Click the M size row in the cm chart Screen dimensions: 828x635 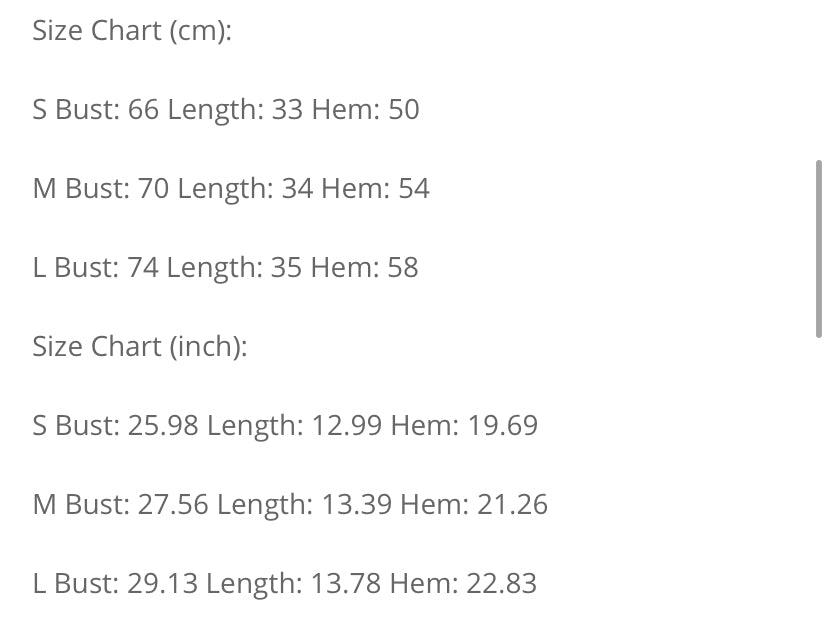click(x=231, y=189)
